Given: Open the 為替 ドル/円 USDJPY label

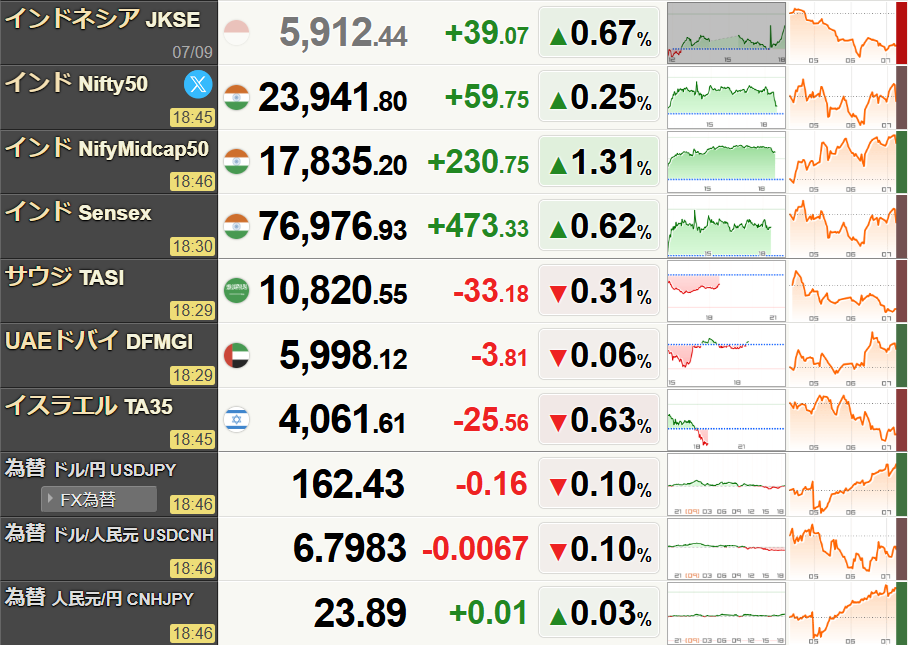Looking at the screenshot, I should (90, 469).
